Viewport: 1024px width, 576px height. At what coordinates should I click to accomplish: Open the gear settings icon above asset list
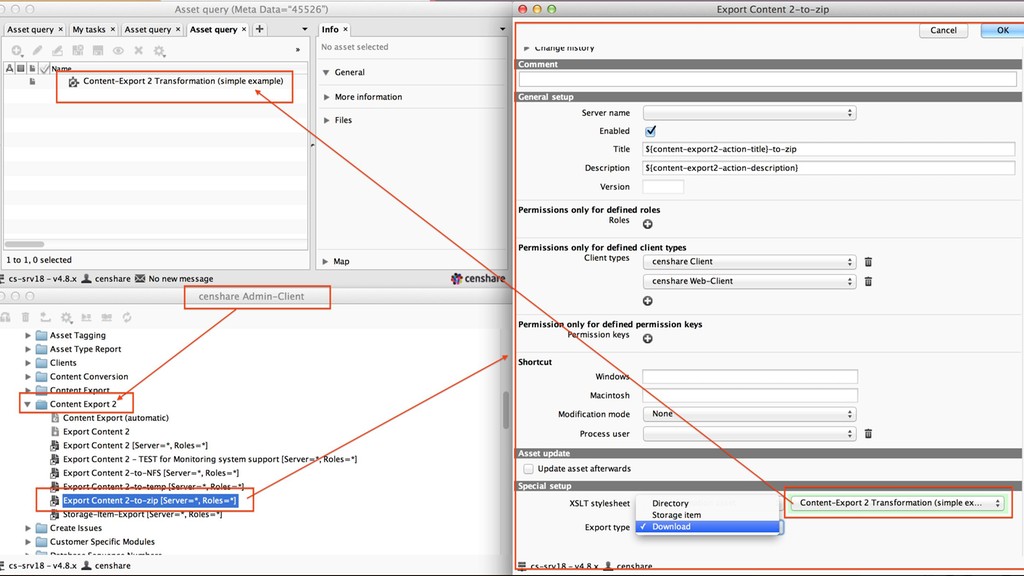[x=159, y=50]
